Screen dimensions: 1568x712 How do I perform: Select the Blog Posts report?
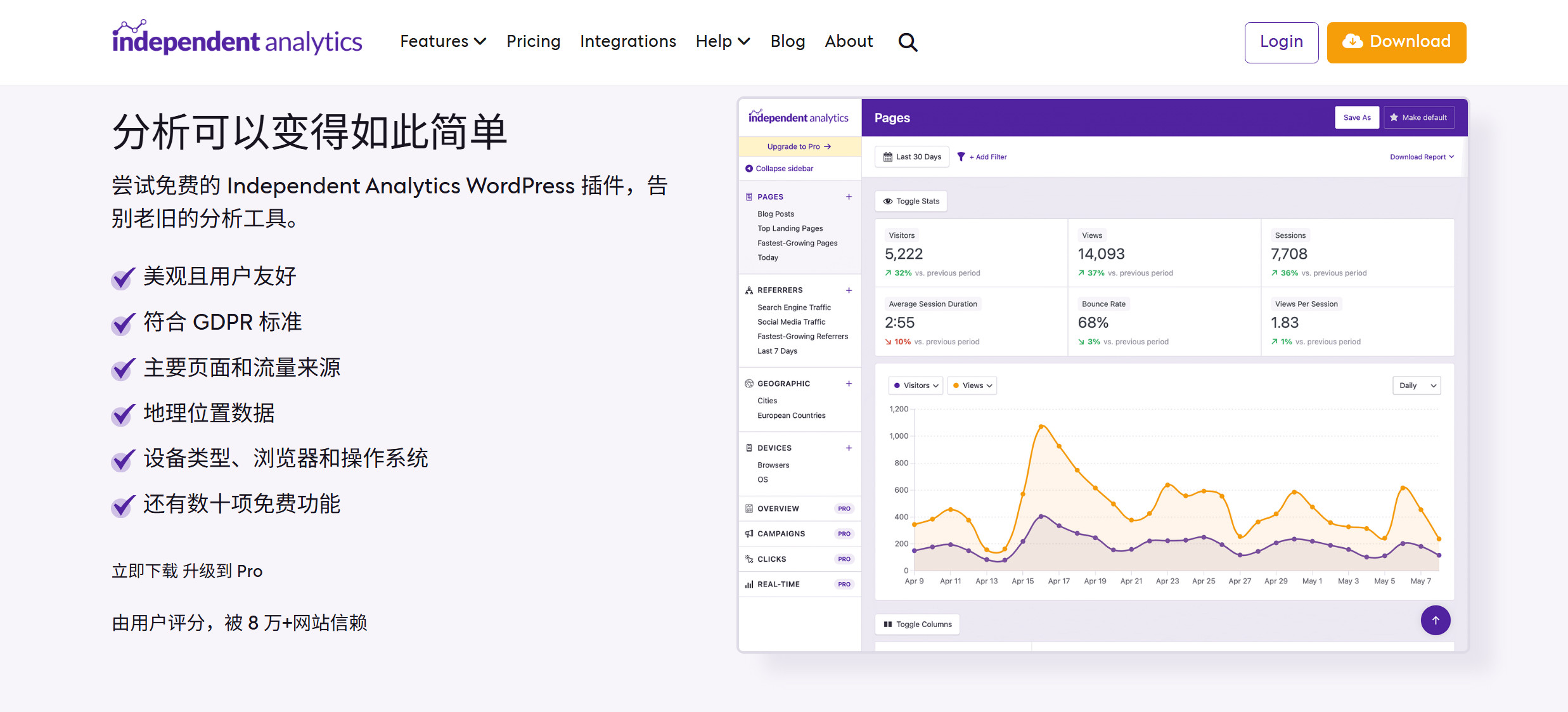(x=776, y=214)
